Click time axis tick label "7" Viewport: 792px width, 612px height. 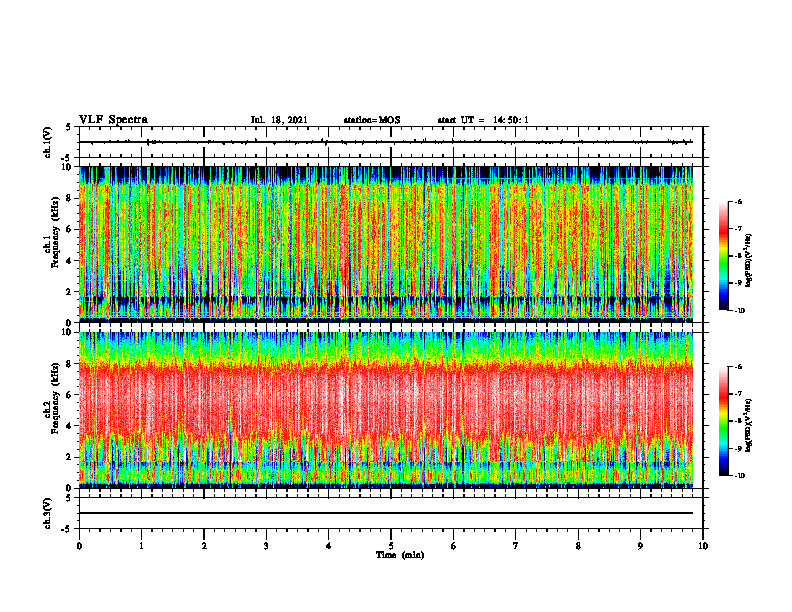pyautogui.click(x=516, y=546)
